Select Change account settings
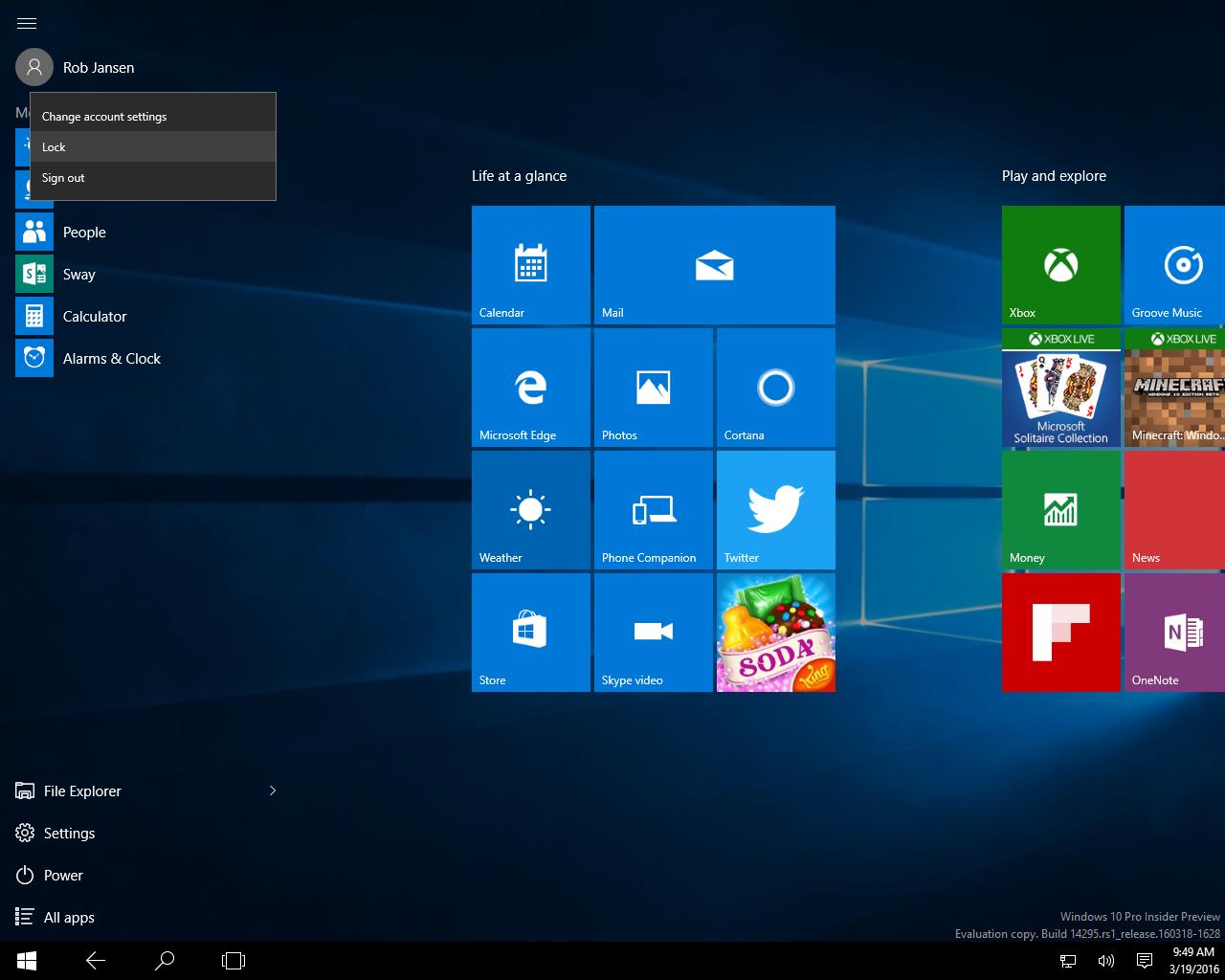This screenshot has height=980, width=1225. (x=153, y=117)
